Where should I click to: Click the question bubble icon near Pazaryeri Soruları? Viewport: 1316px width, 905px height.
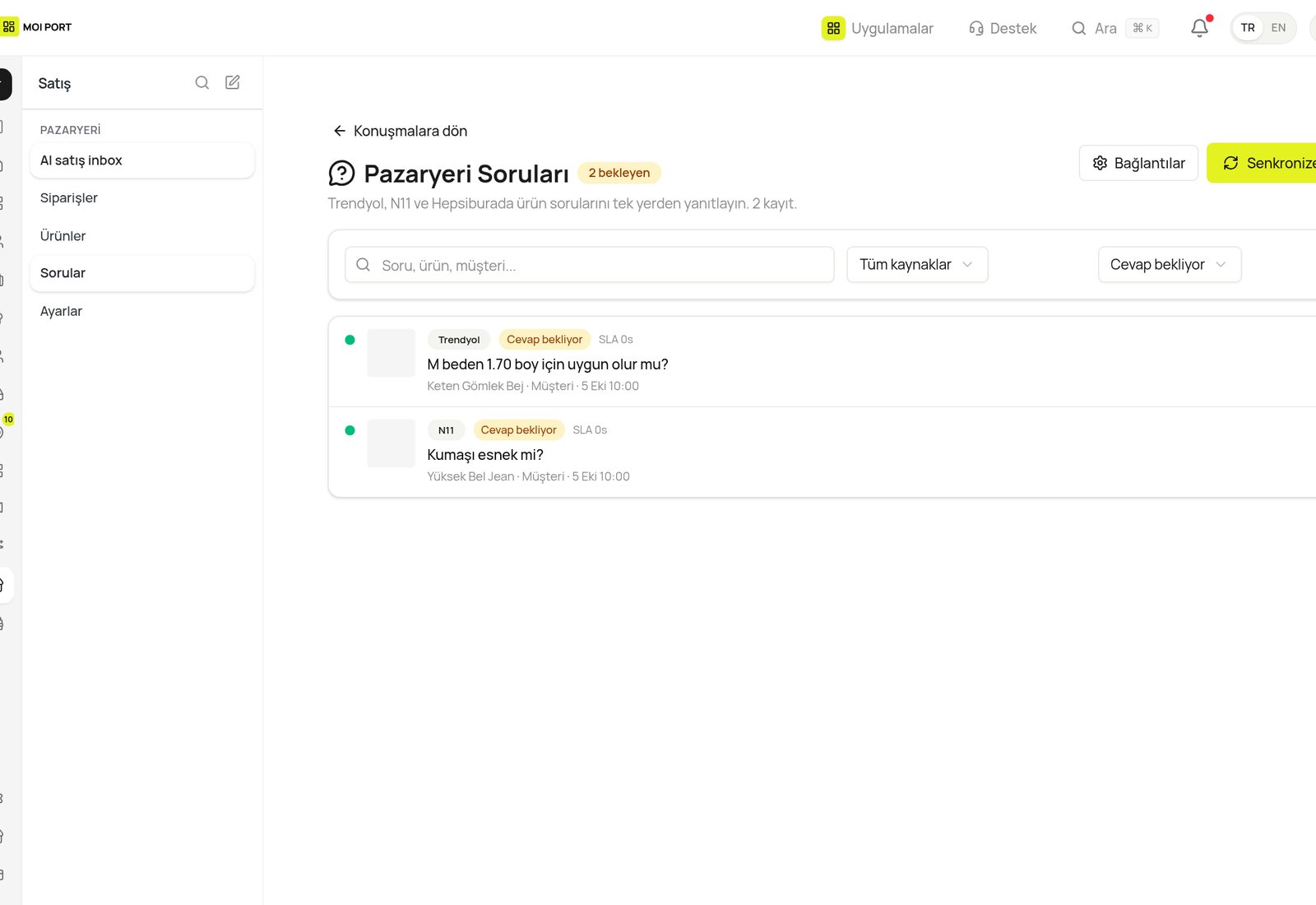click(x=341, y=174)
